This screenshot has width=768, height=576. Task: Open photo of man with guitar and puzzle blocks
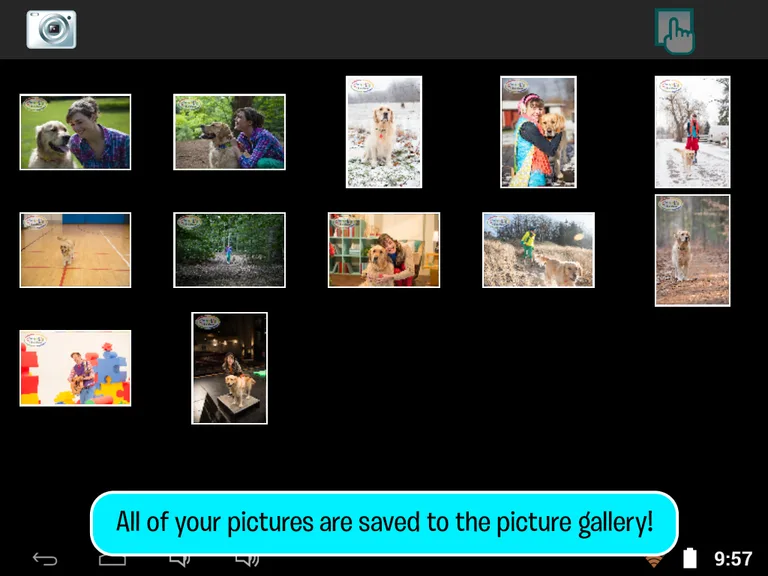(75, 368)
